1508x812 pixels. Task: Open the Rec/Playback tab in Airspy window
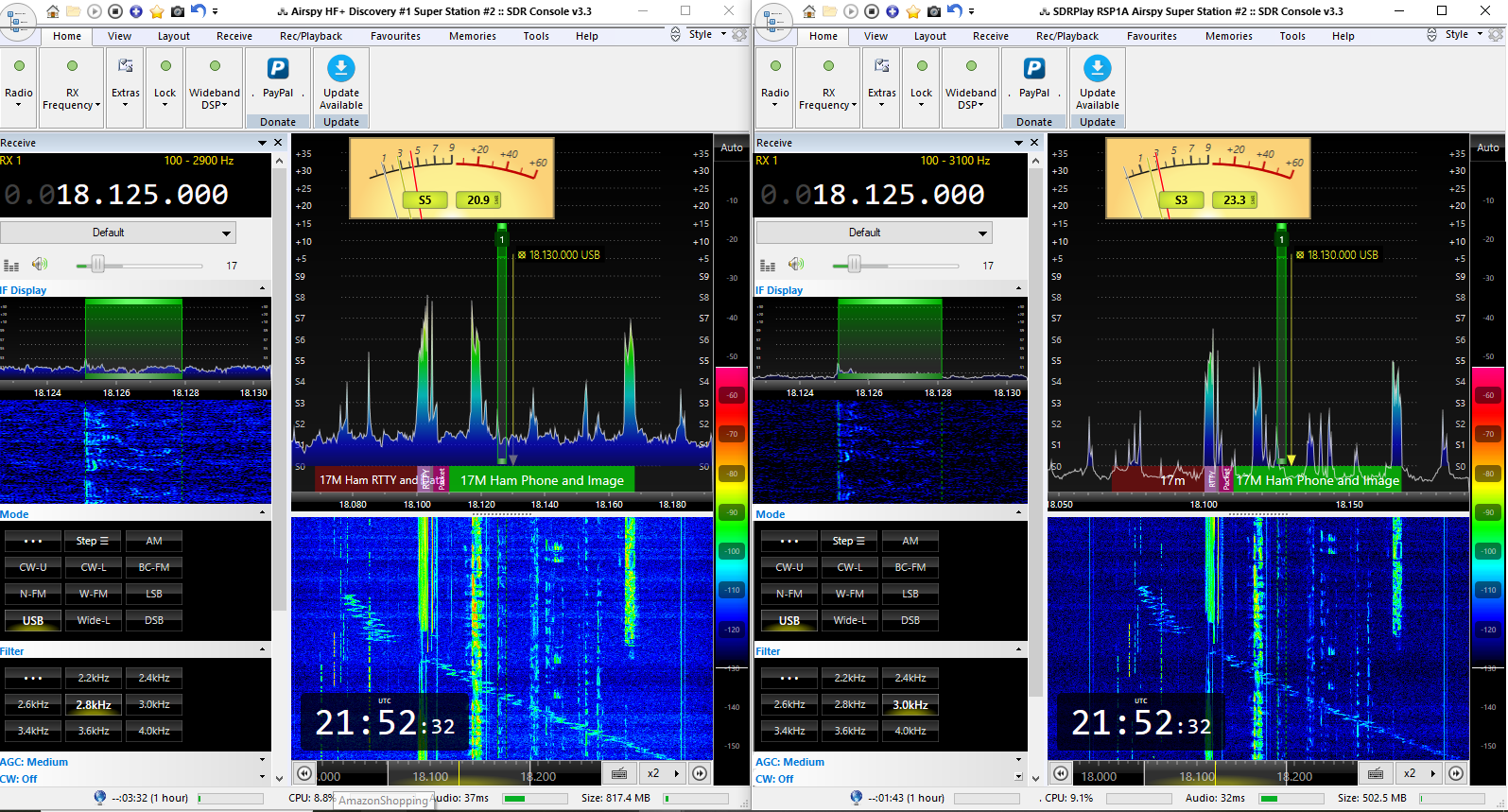pos(311,36)
